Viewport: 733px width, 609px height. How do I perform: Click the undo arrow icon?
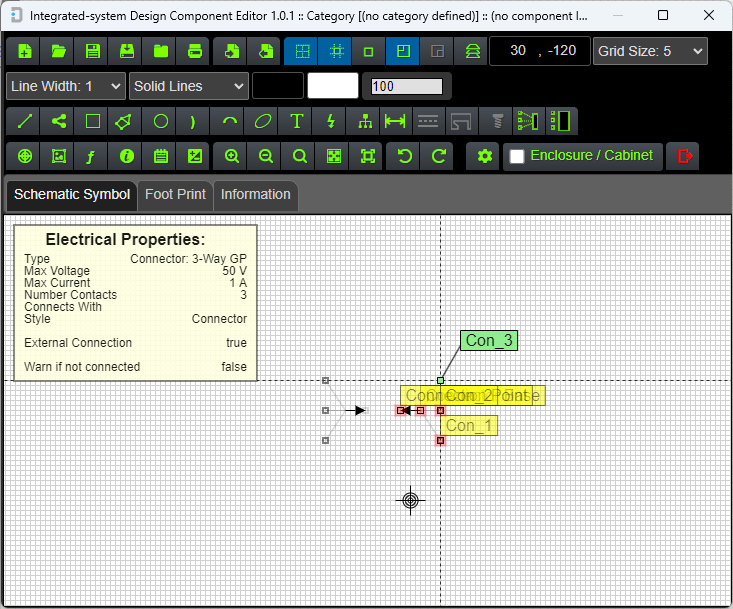[405, 156]
